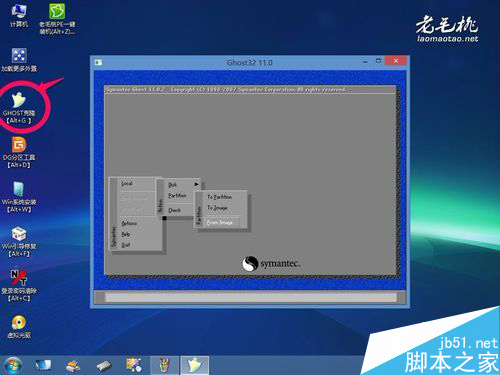
Task: Open the network tool taskbar icon
Action: (73, 365)
